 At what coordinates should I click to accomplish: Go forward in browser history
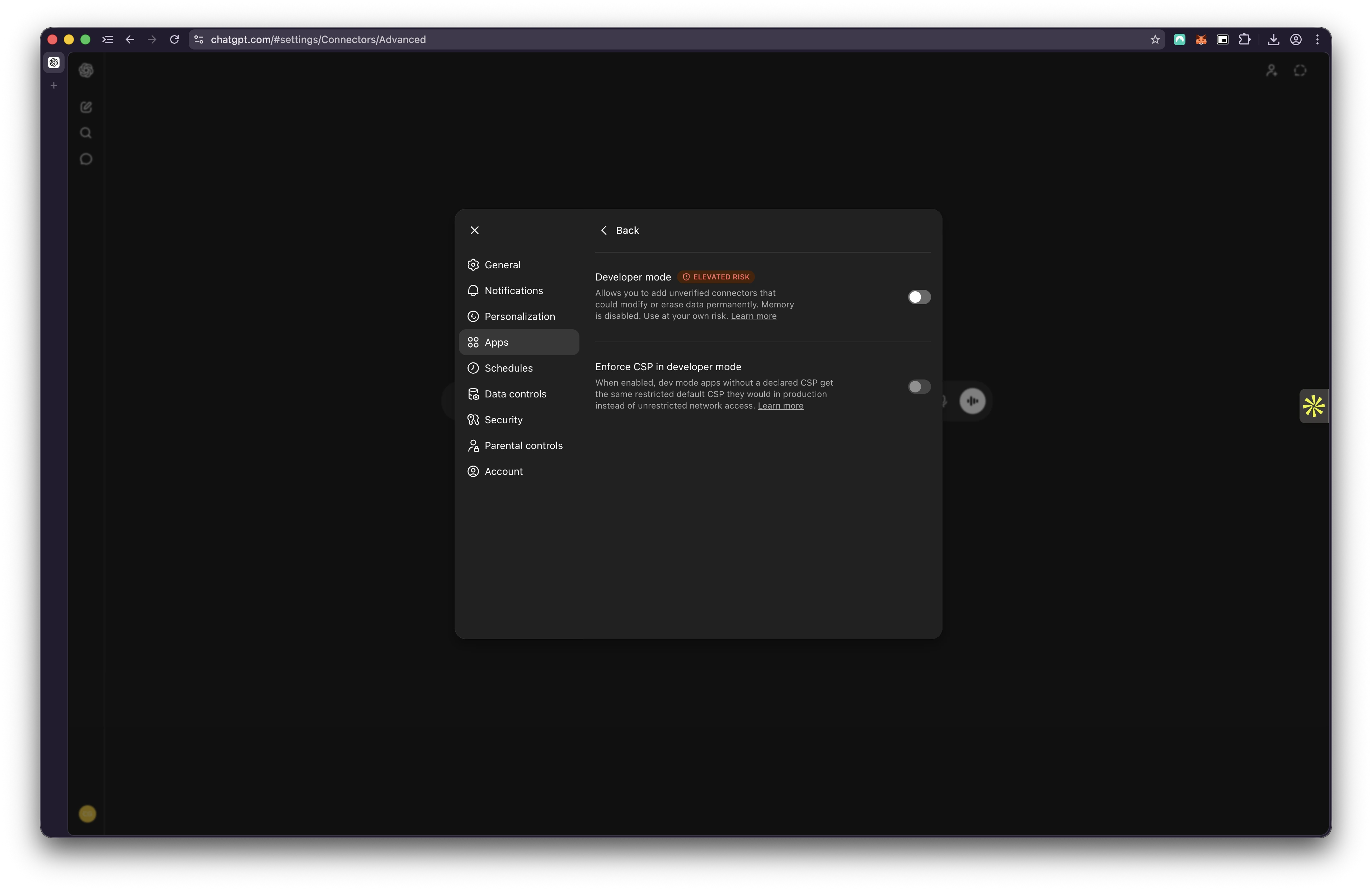152,39
